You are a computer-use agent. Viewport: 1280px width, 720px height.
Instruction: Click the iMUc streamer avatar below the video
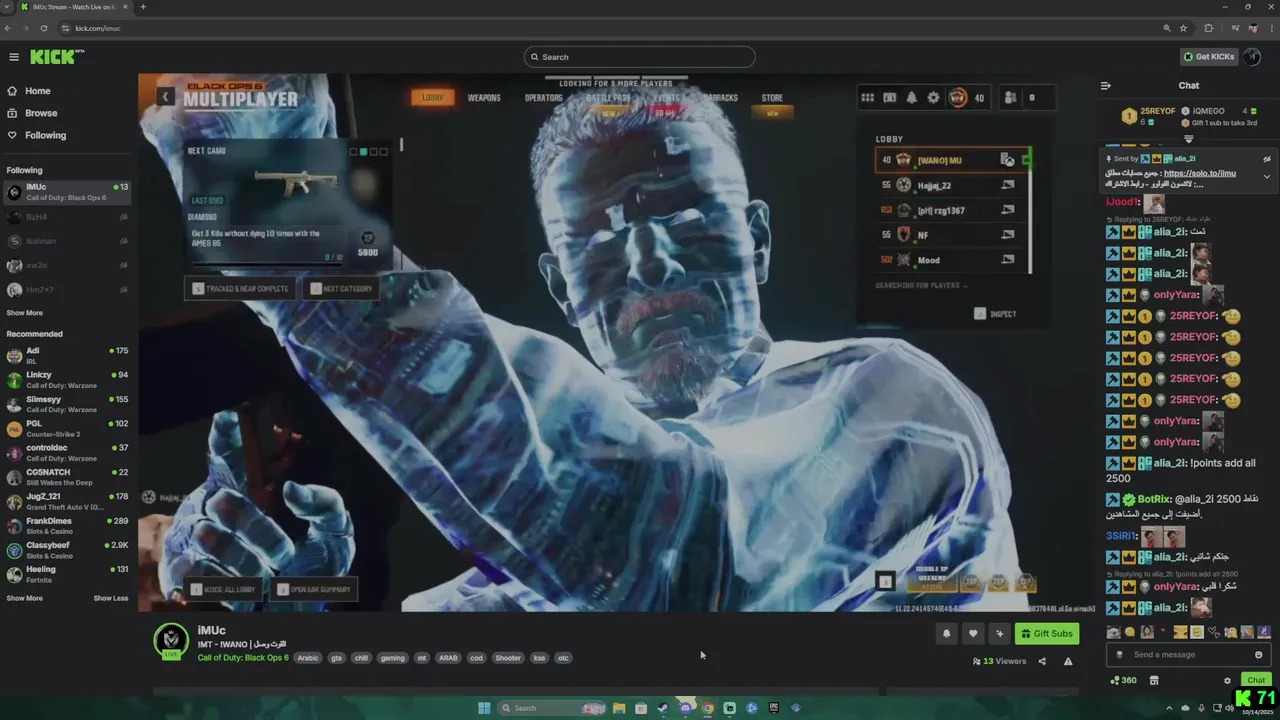[x=171, y=640]
